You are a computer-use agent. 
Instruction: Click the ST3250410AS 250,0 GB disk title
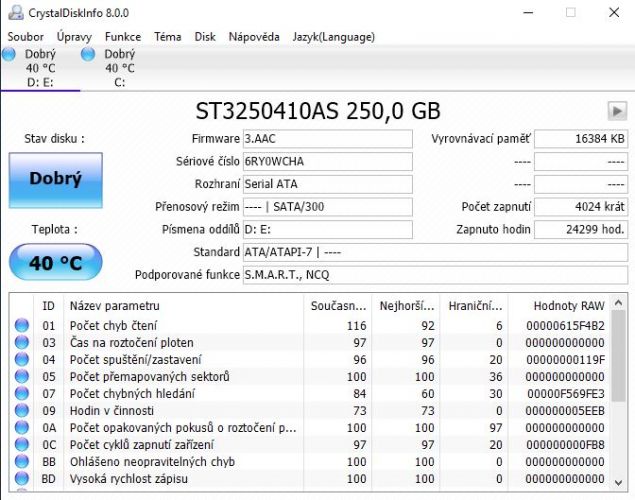point(318,111)
